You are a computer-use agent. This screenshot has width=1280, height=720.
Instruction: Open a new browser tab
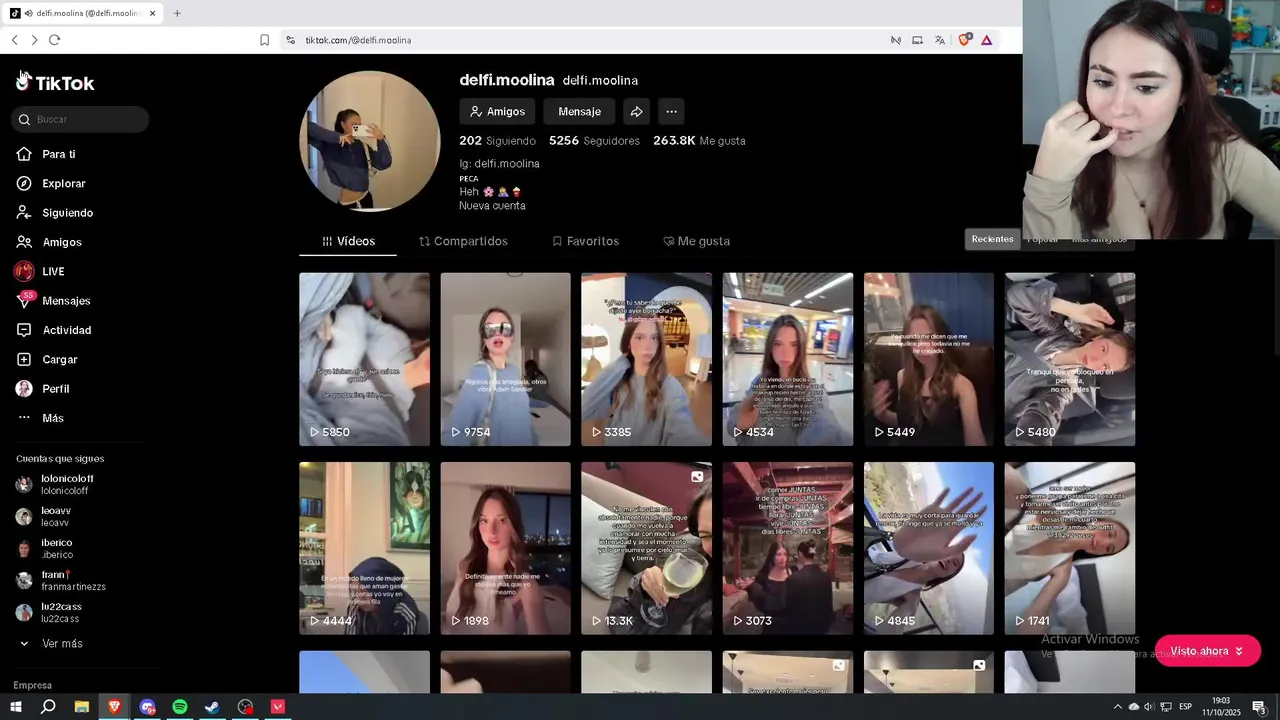177,13
